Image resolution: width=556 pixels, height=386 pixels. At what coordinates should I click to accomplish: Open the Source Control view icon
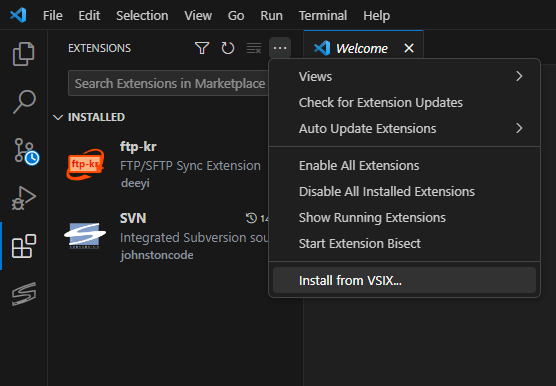(x=26, y=151)
